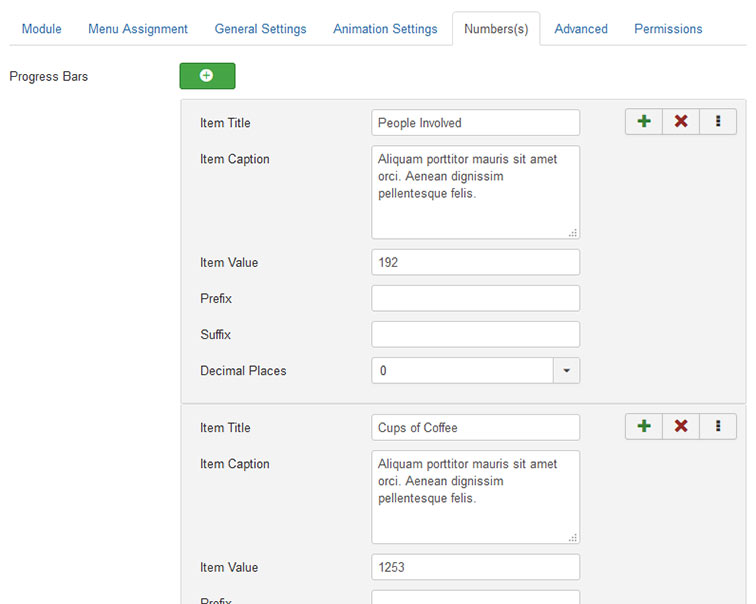Click the green add progress bar button

pyautogui.click(x=207, y=76)
